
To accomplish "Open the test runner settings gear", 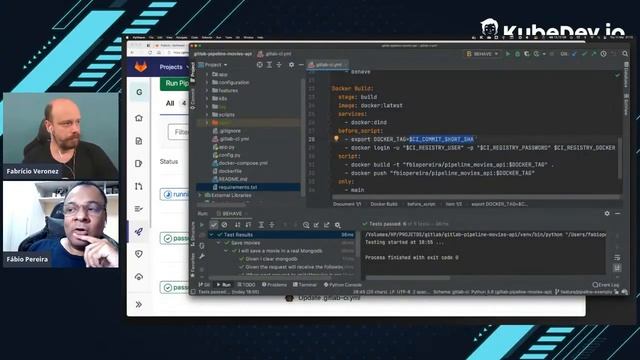I will 338,225.
